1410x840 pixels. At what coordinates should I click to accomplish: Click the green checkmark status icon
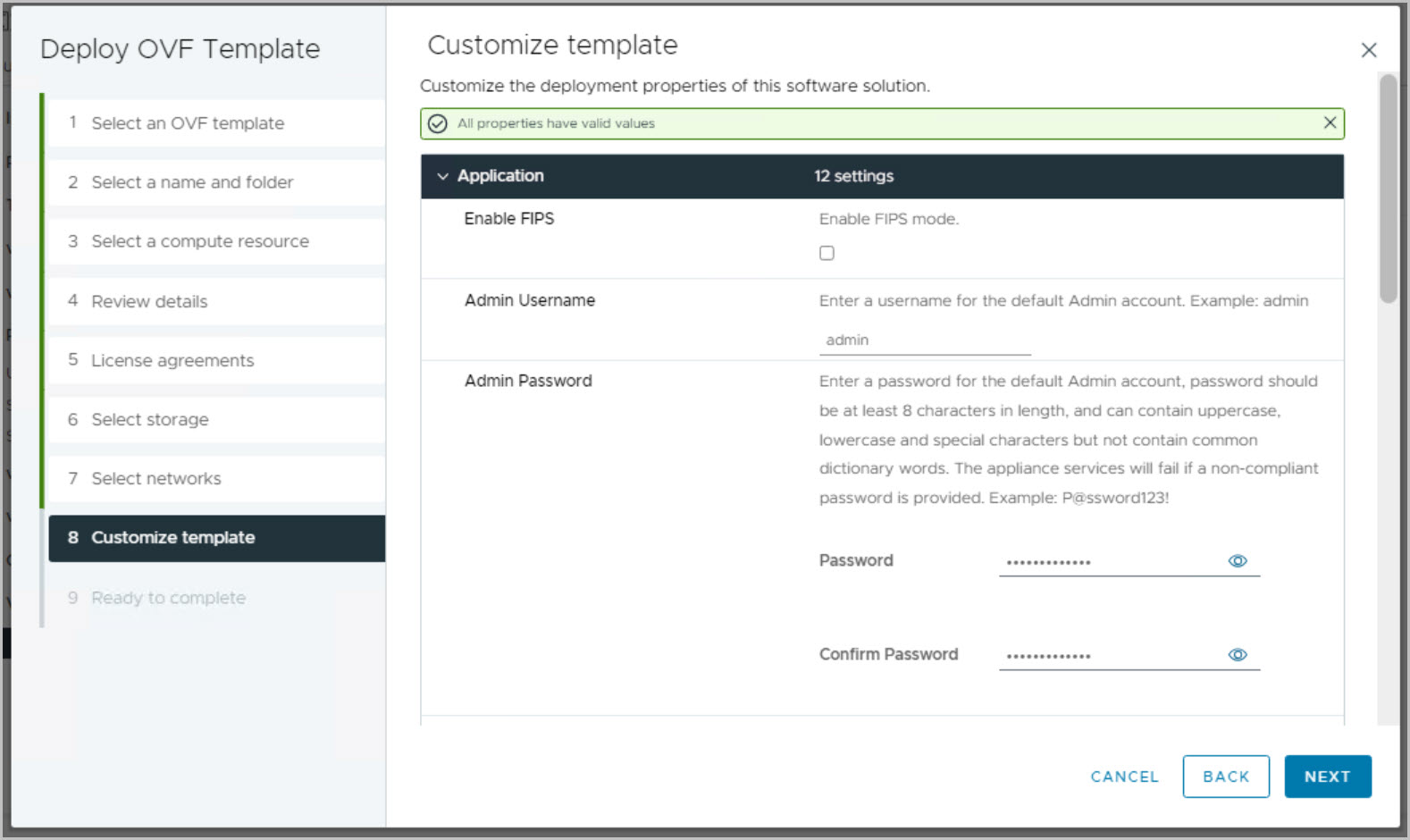(438, 124)
